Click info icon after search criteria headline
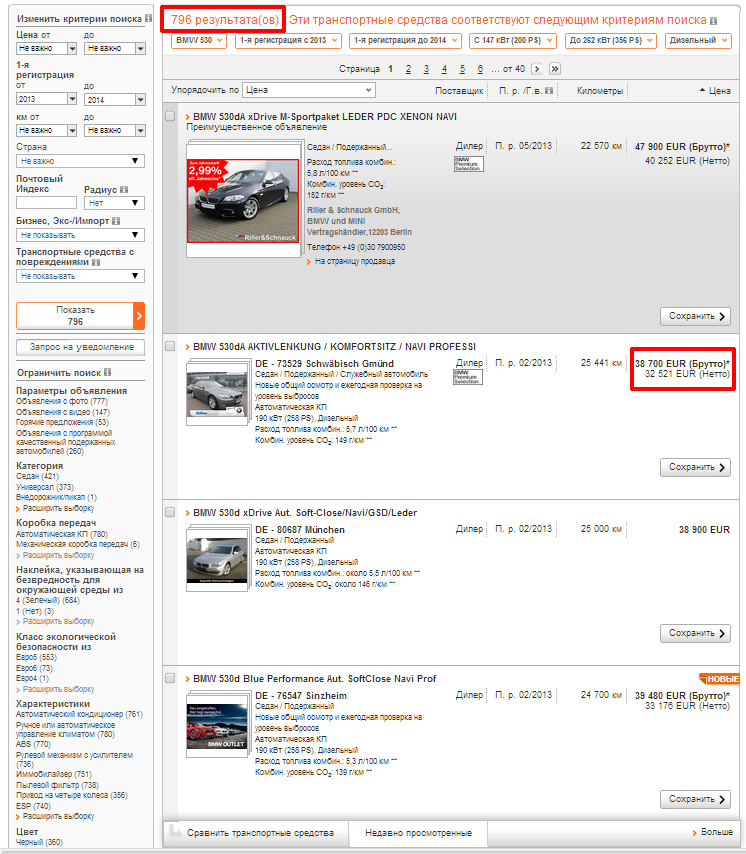746x854 pixels. [x=713, y=21]
